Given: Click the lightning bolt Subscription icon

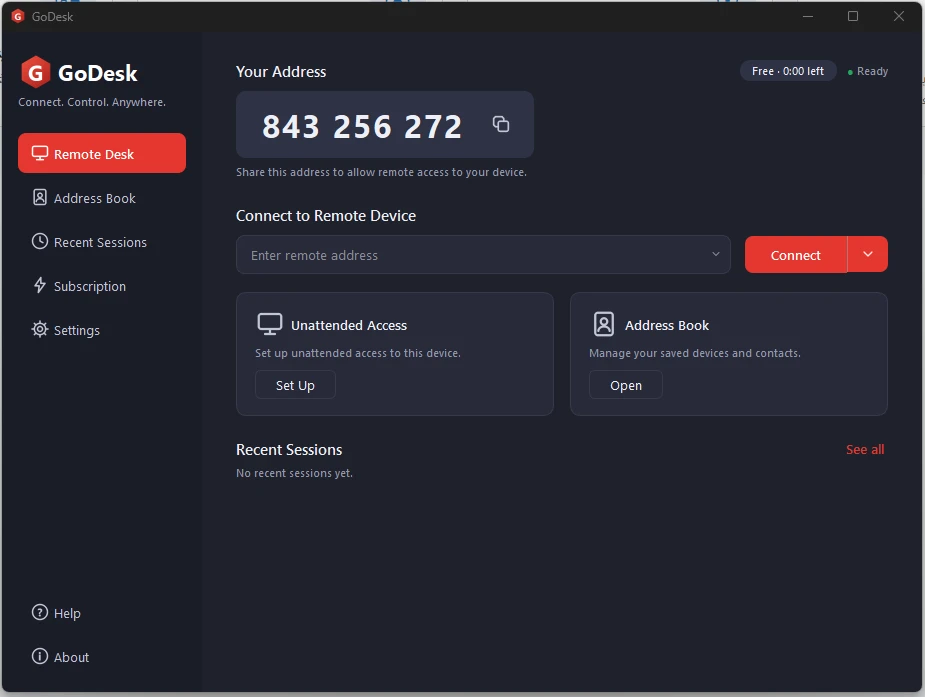Looking at the screenshot, I should point(40,285).
